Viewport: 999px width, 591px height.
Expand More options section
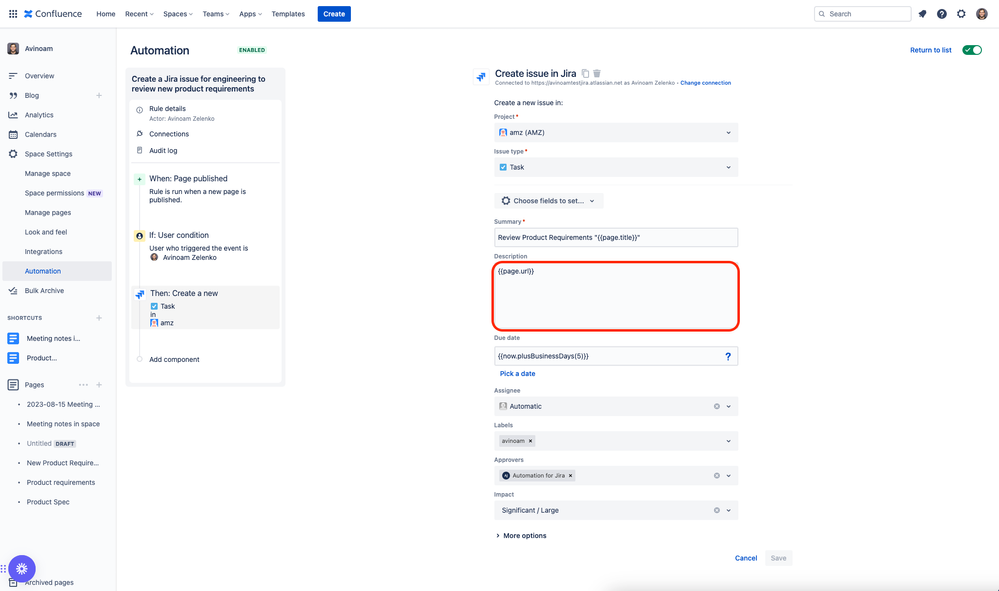point(521,536)
